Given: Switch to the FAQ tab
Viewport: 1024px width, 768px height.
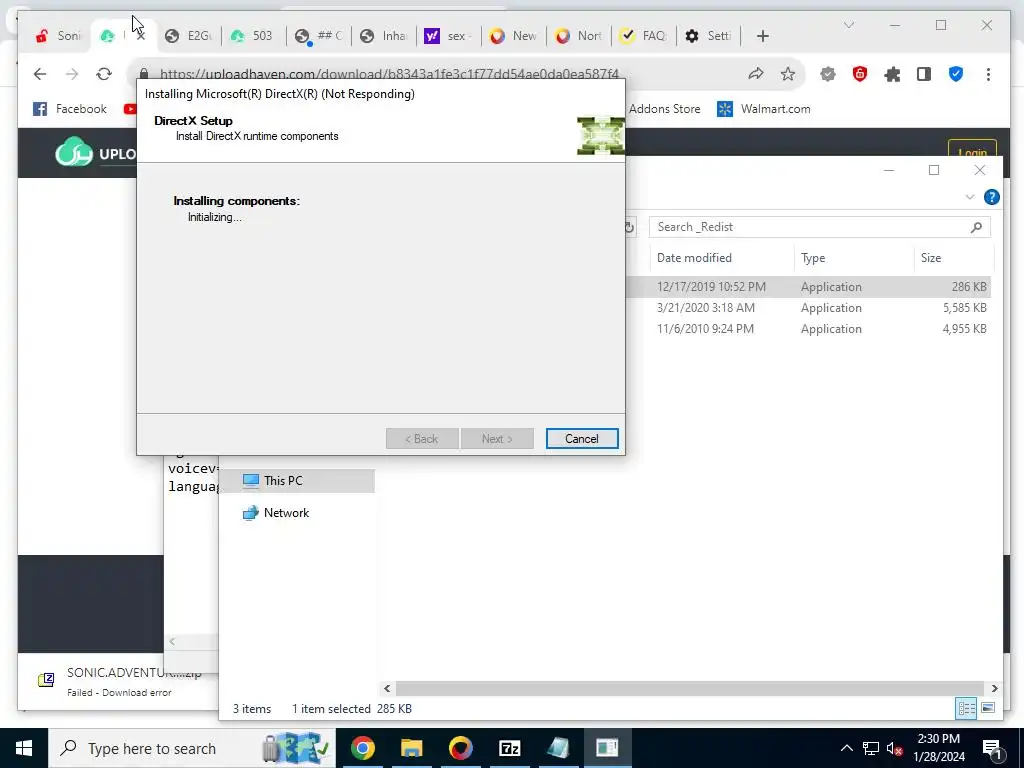Looking at the screenshot, I should click(643, 36).
